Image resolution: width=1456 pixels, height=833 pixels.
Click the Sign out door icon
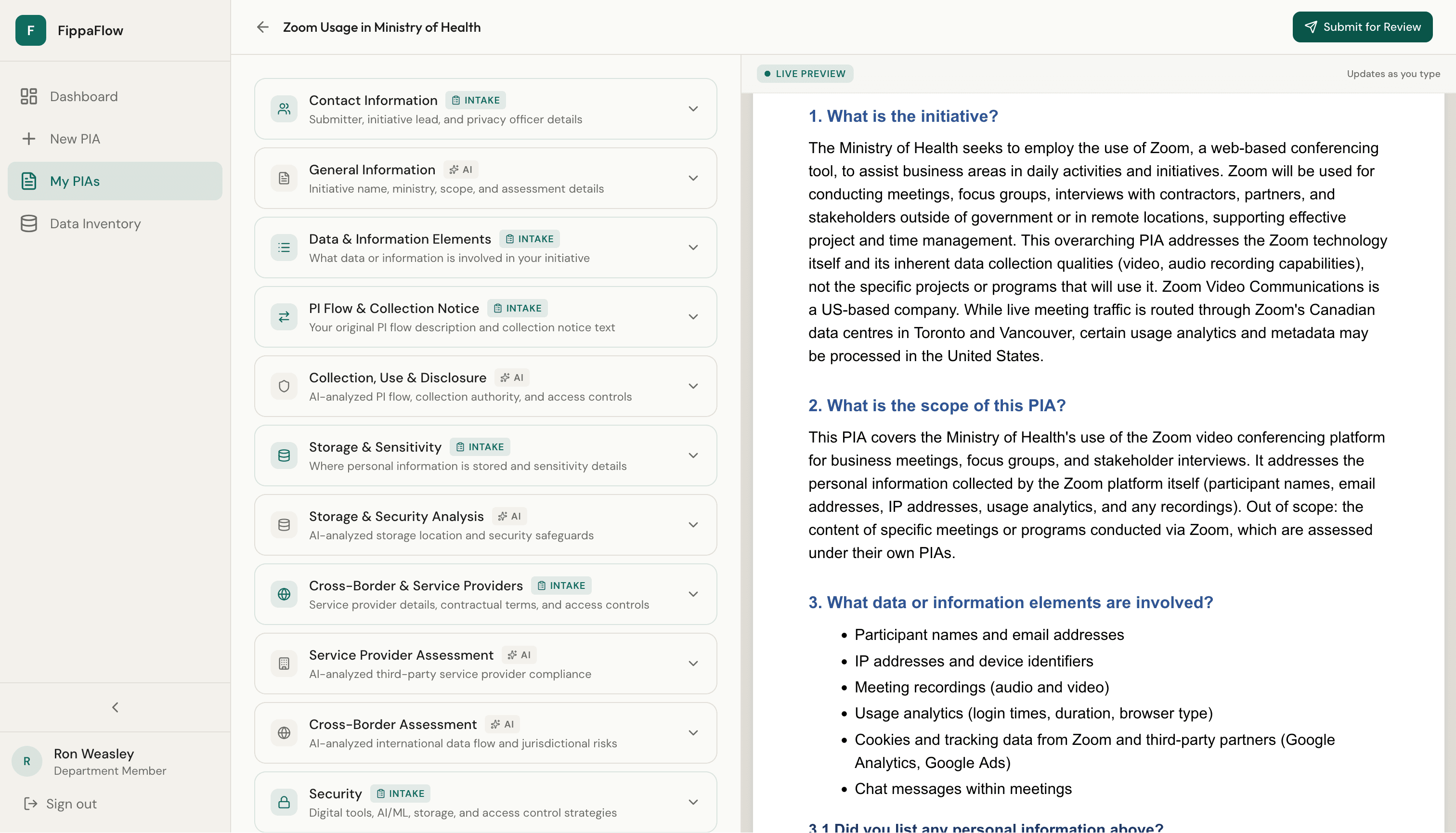click(30, 804)
